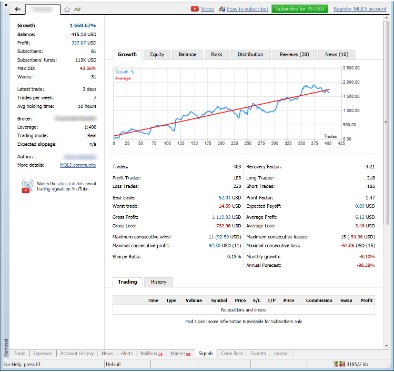Open the MQL5.community more details link
This screenshot has height=372, width=394.
pos(78,165)
